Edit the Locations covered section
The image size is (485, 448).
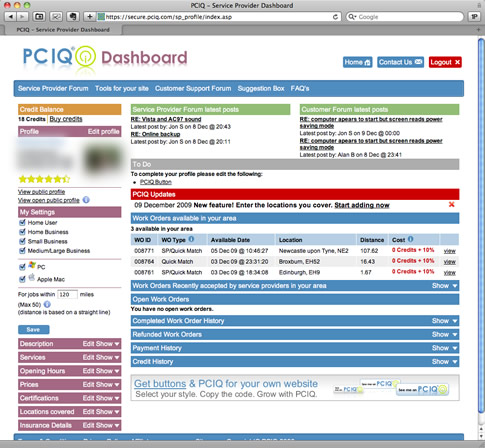coord(89,412)
